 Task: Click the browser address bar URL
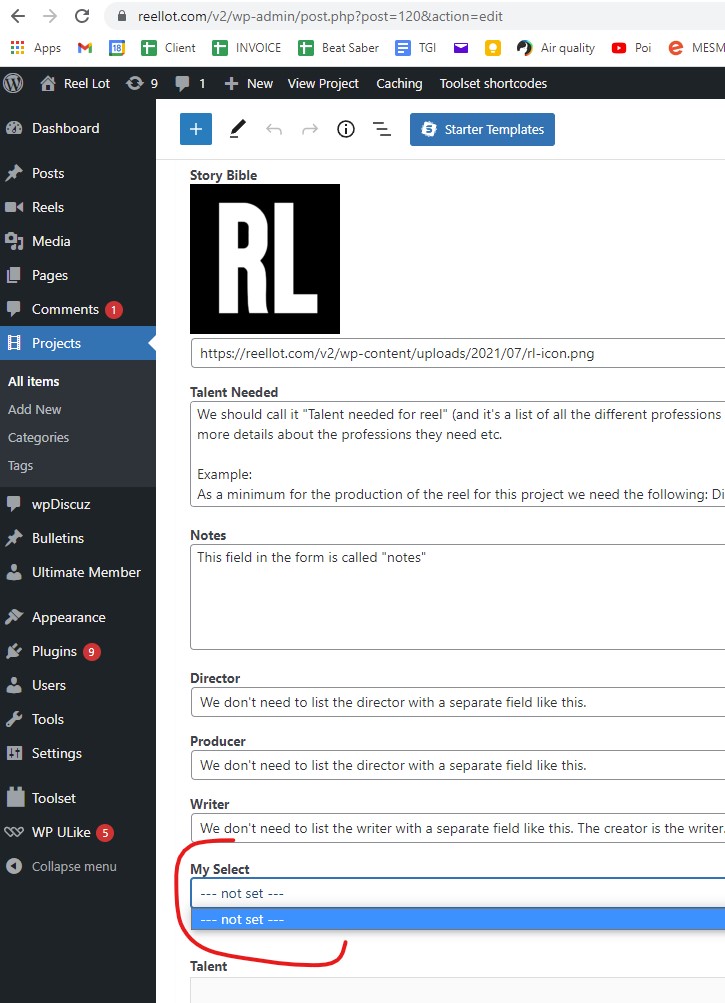pyautogui.click(x=320, y=16)
